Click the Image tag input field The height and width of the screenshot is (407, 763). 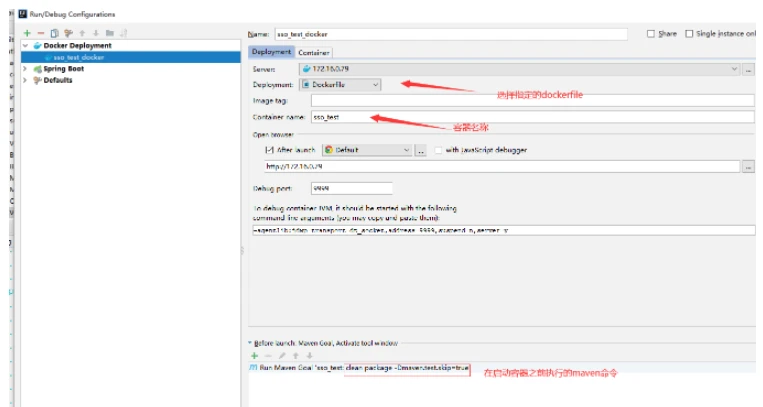click(x=533, y=101)
